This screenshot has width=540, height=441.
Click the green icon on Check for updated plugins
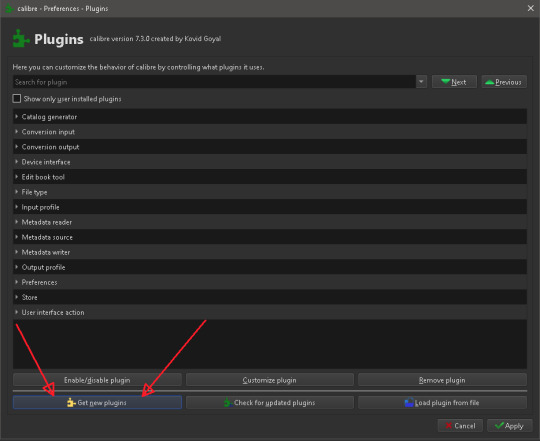click(228, 402)
